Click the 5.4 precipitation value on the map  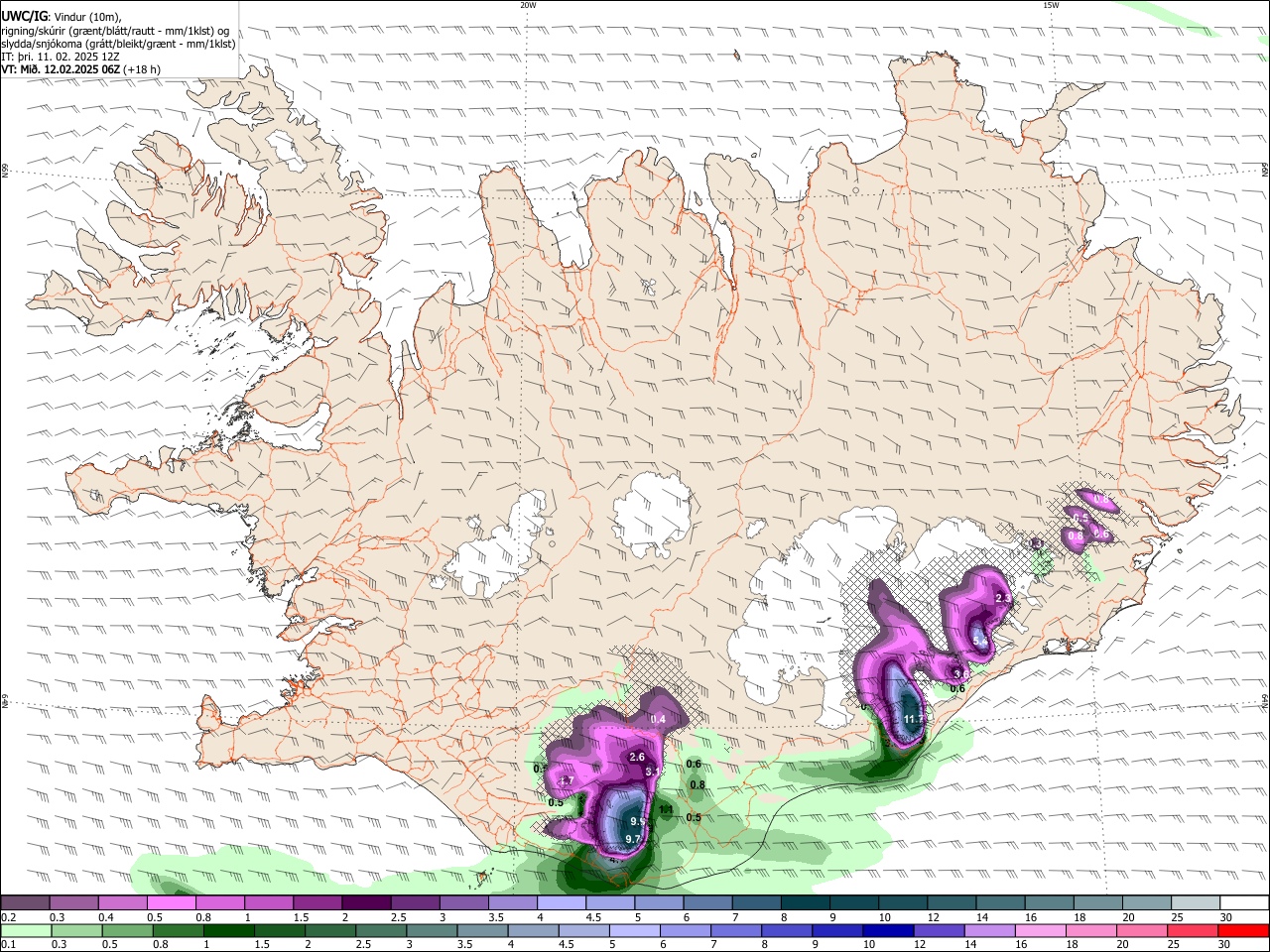[x=980, y=643]
